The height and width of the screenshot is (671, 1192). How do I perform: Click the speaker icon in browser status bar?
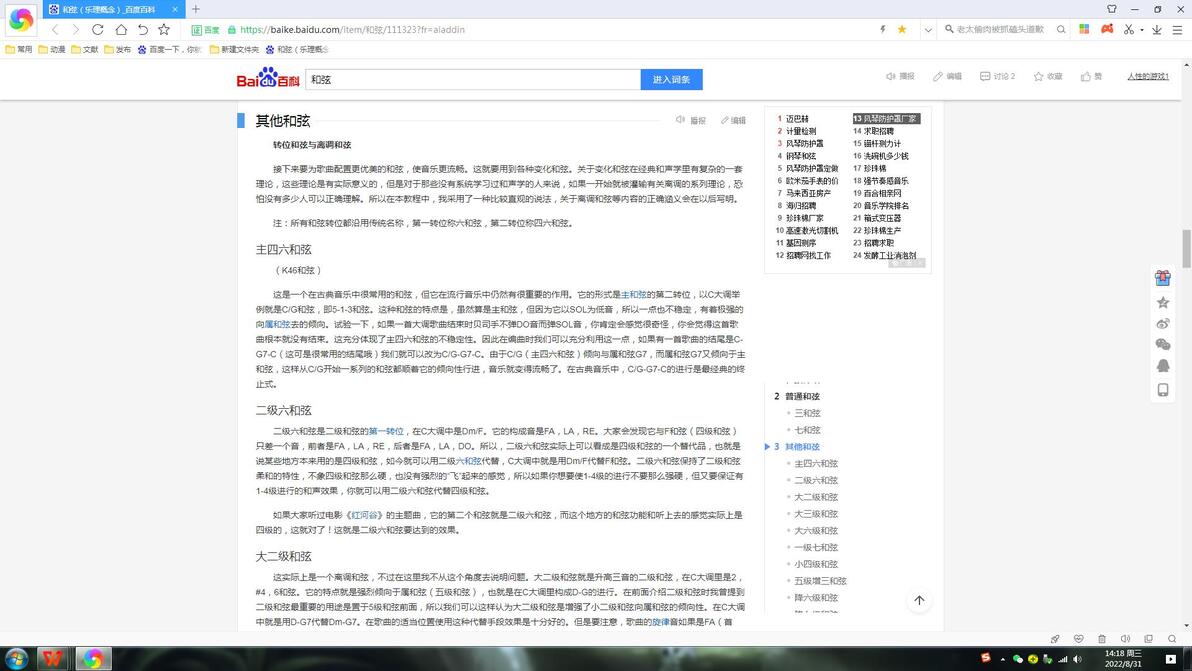click(1125, 639)
